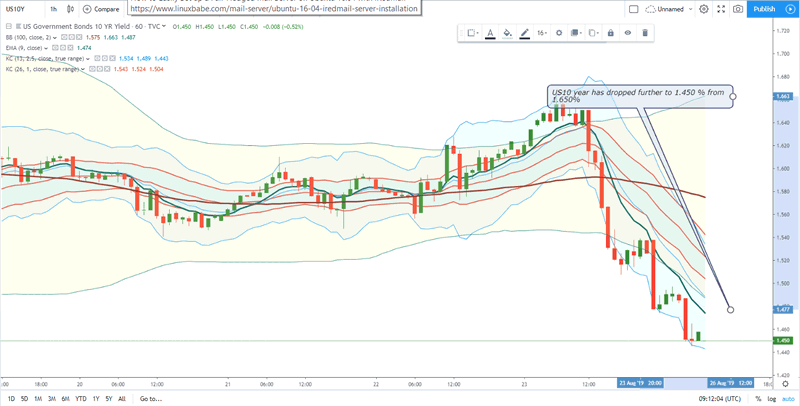Open the 1h timeframe interval selector
The width and height of the screenshot is (800, 406).
tap(53, 9)
